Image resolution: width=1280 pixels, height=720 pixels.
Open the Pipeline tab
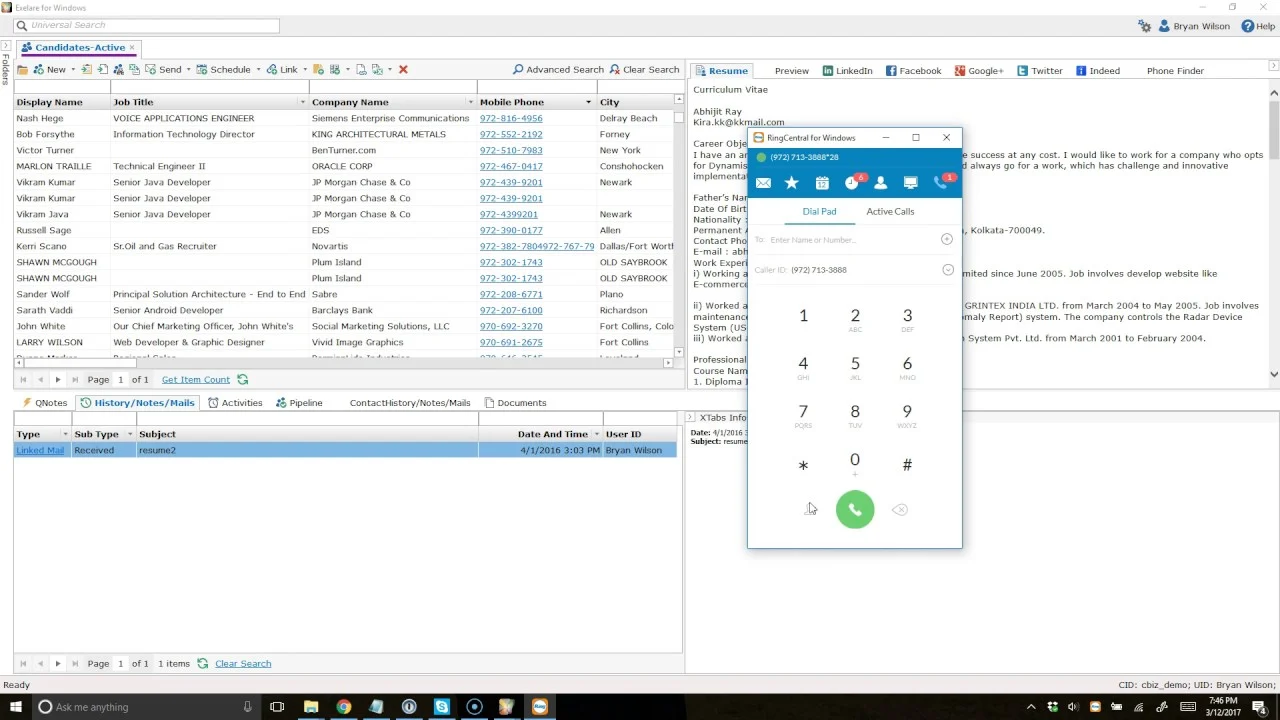[299, 403]
